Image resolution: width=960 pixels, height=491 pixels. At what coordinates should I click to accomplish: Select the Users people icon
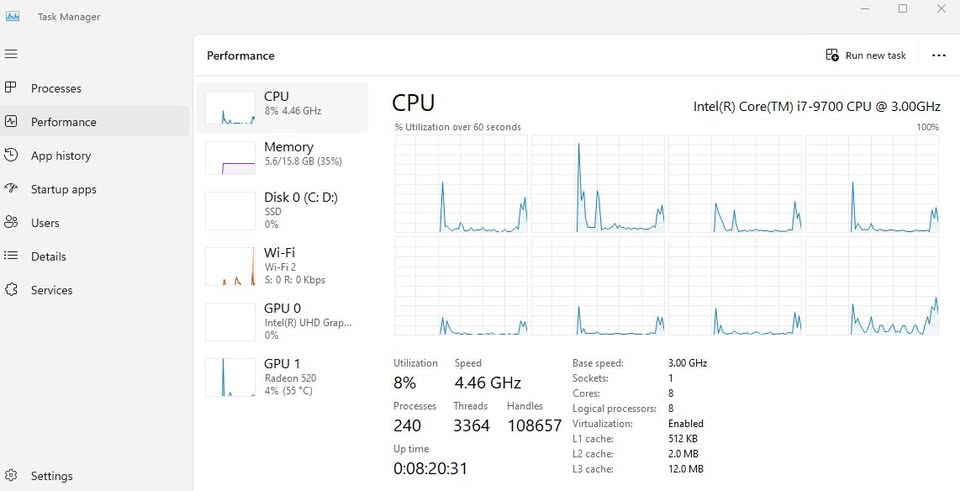pyautogui.click(x=10, y=222)
